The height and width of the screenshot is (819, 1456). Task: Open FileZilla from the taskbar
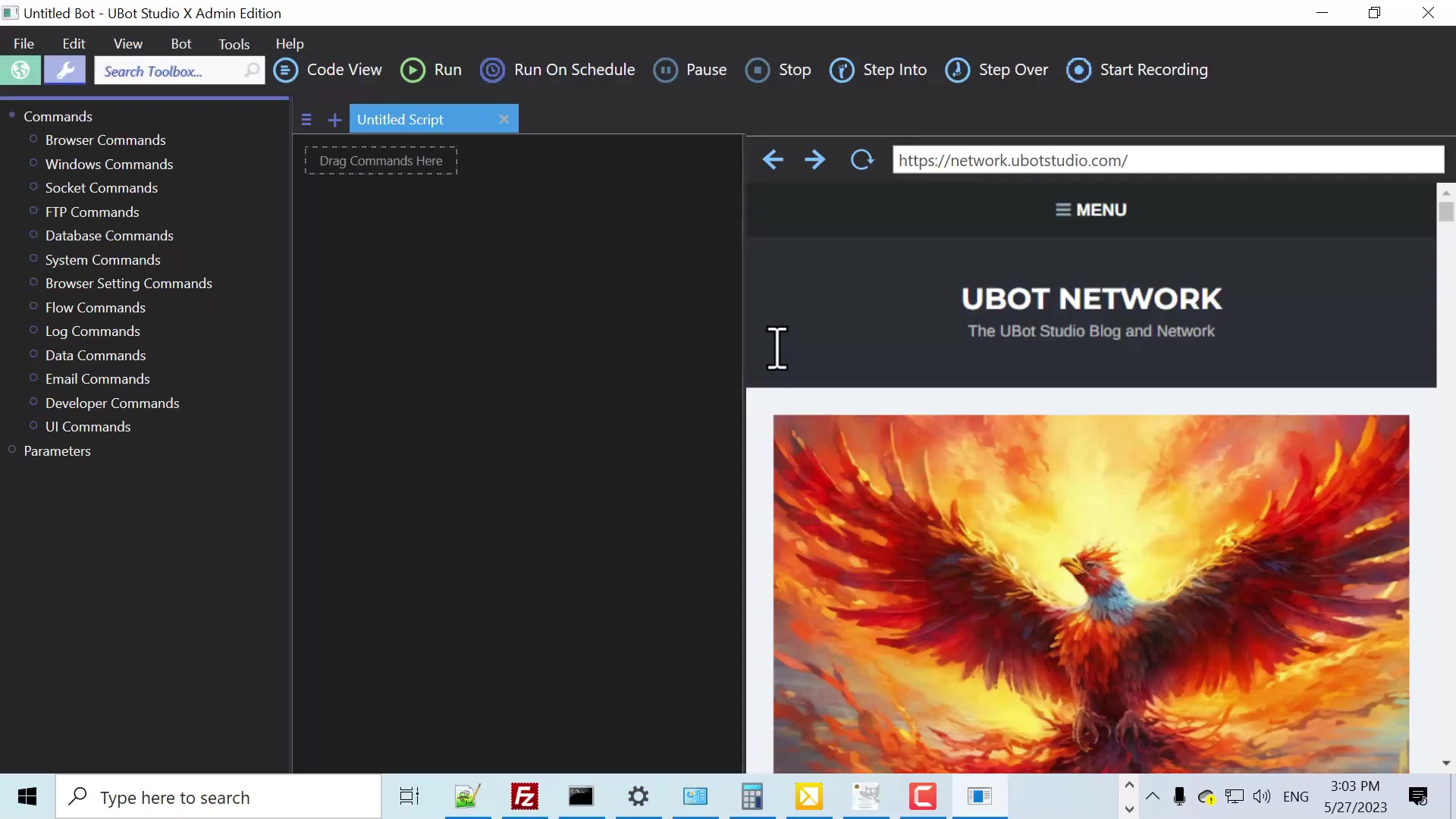[x=525, y=796]
